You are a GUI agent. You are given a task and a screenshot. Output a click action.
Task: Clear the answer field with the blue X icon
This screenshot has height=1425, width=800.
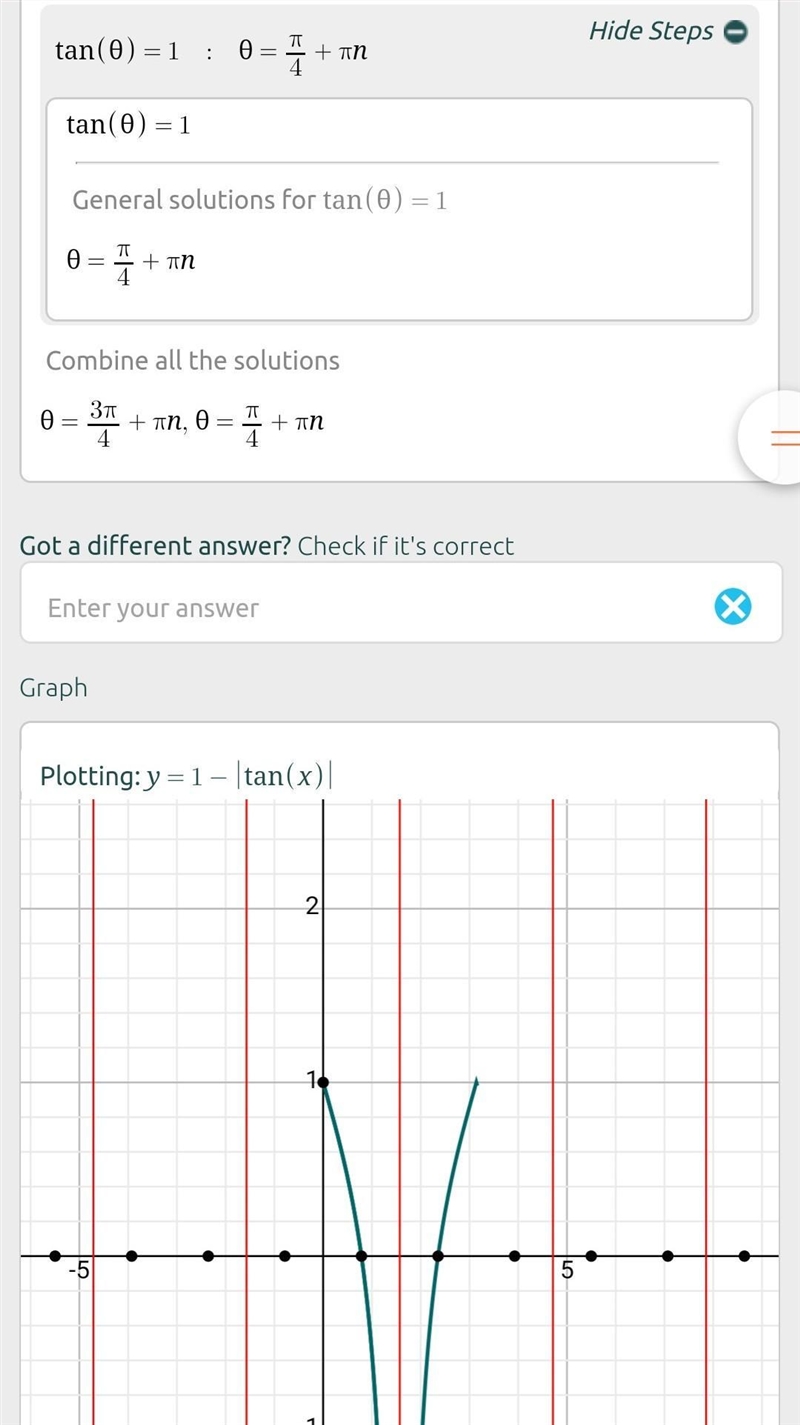coord(733,606)
